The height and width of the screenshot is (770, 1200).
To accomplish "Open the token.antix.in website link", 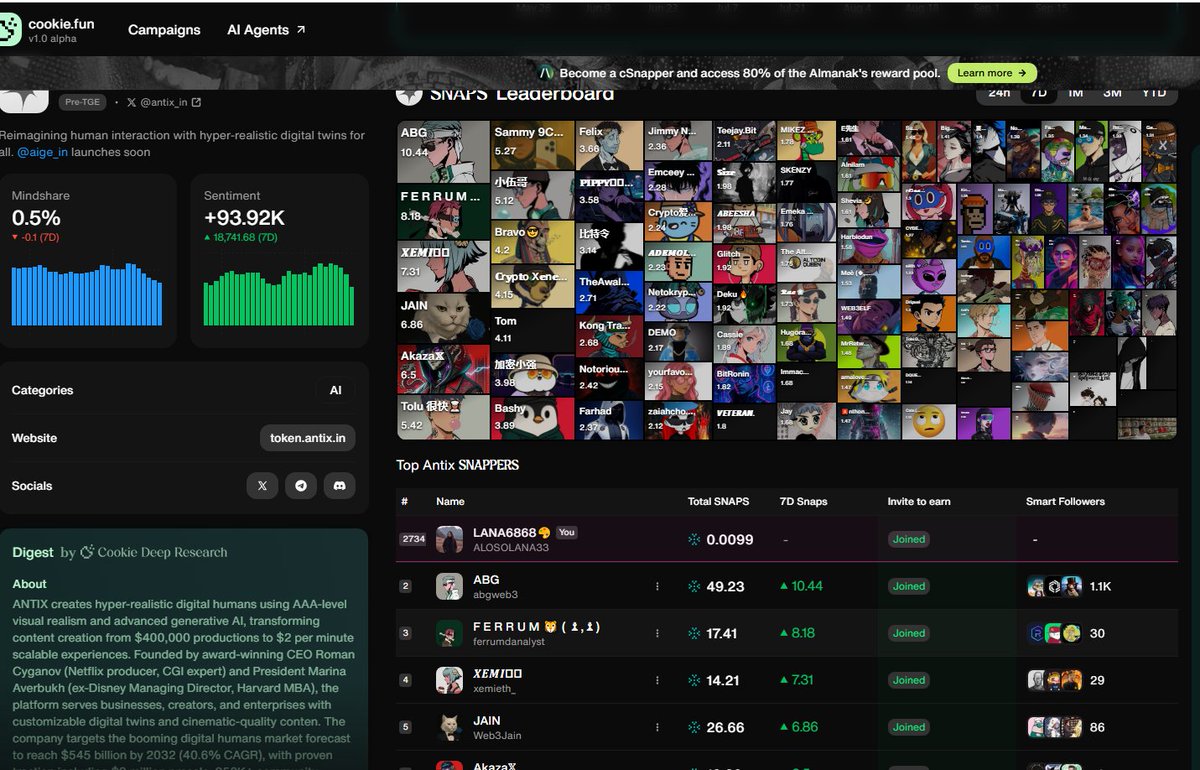I will 307,438.
